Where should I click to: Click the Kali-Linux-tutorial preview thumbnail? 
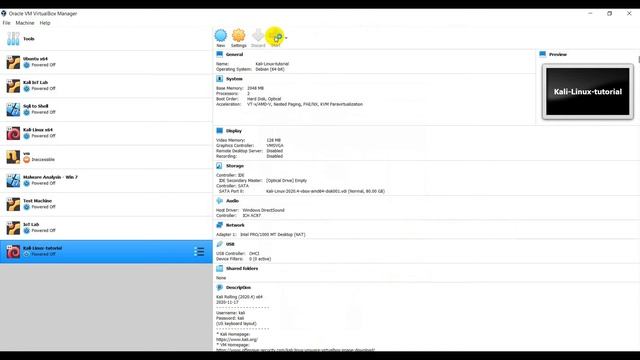(x=588, y=91)
